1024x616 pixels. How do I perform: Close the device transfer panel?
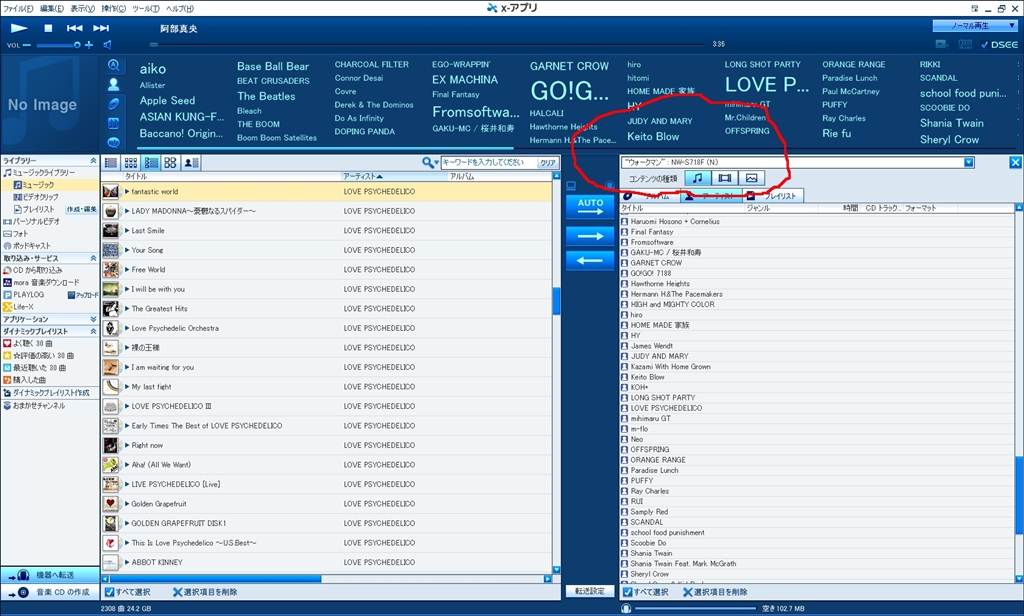(1016, 163)
